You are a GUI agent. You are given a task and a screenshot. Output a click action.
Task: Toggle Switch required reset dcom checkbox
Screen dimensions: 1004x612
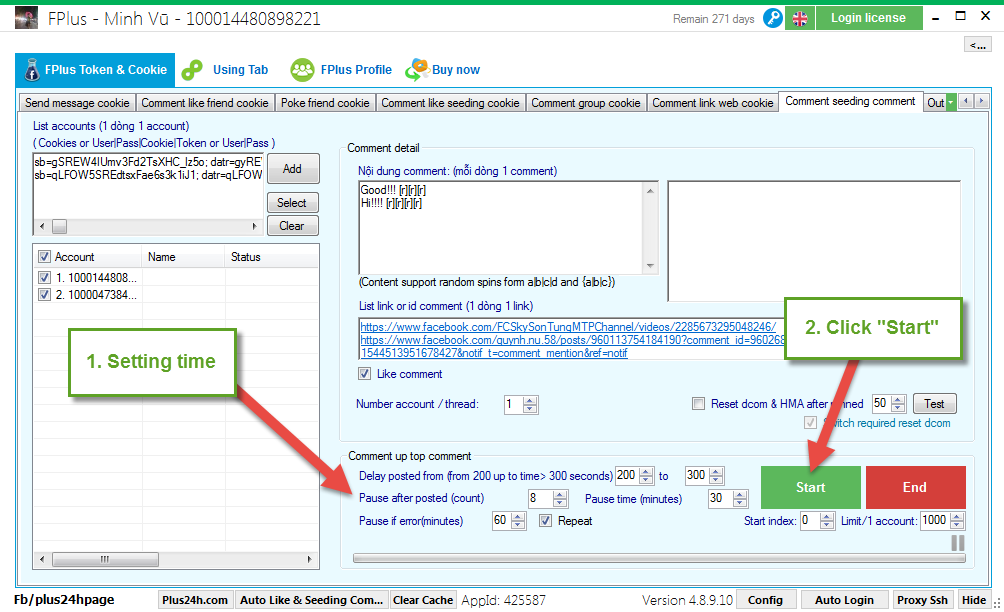[811, 423]
